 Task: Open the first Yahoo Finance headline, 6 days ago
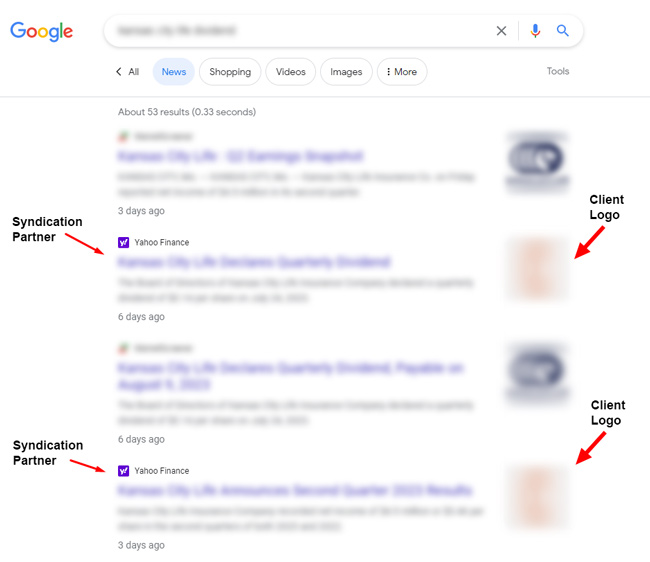254,262
